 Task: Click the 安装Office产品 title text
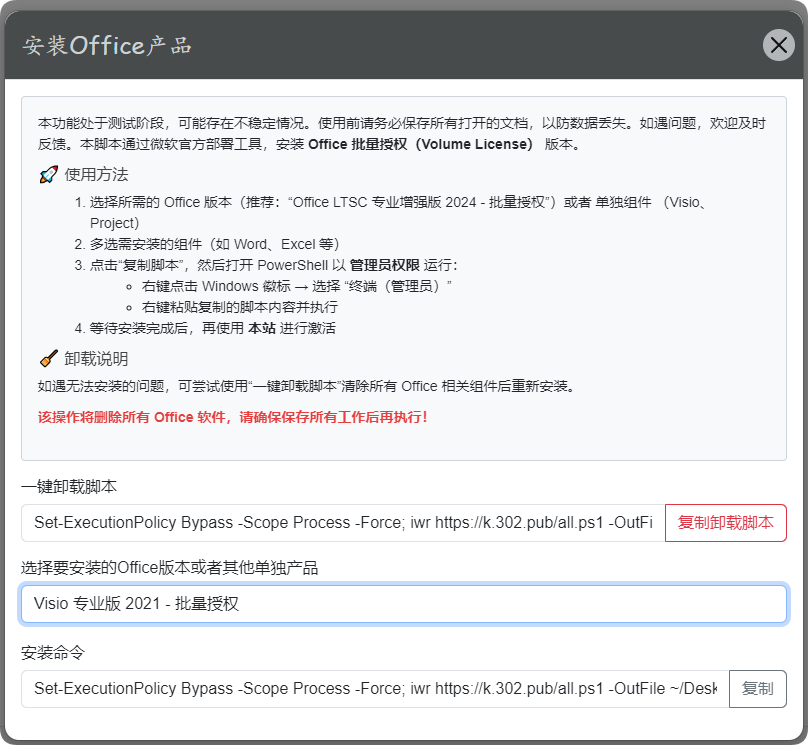(x=107, y=45)
